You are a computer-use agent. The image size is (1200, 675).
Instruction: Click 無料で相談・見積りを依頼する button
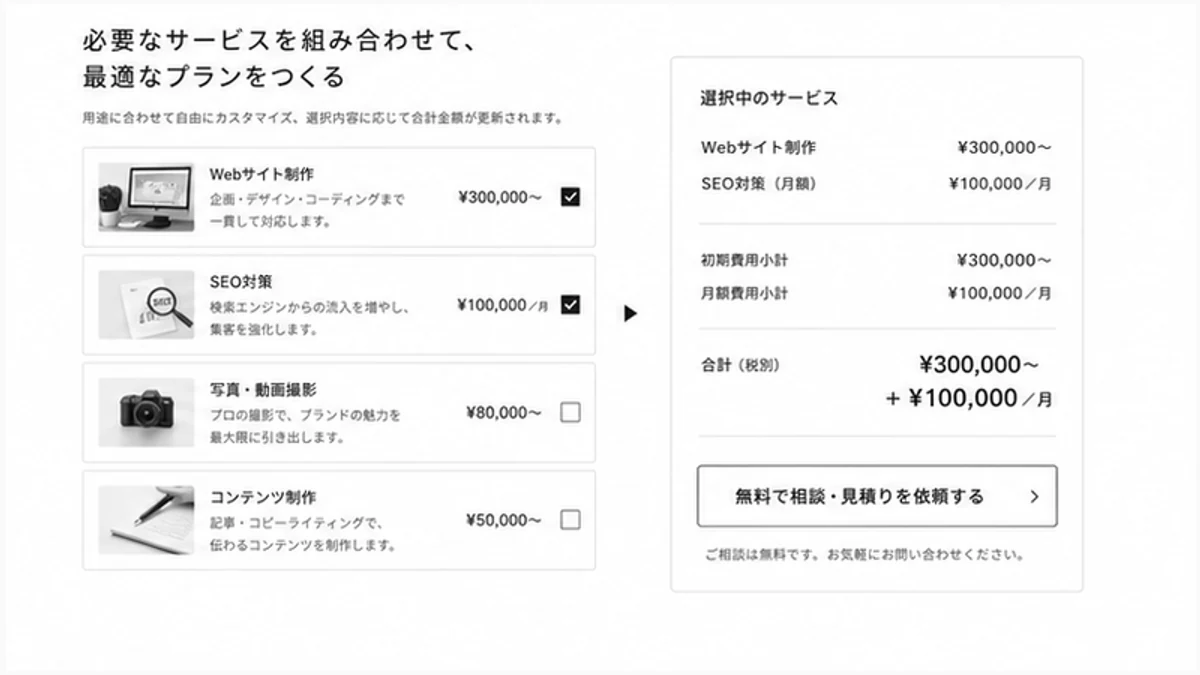coord(877,496)
